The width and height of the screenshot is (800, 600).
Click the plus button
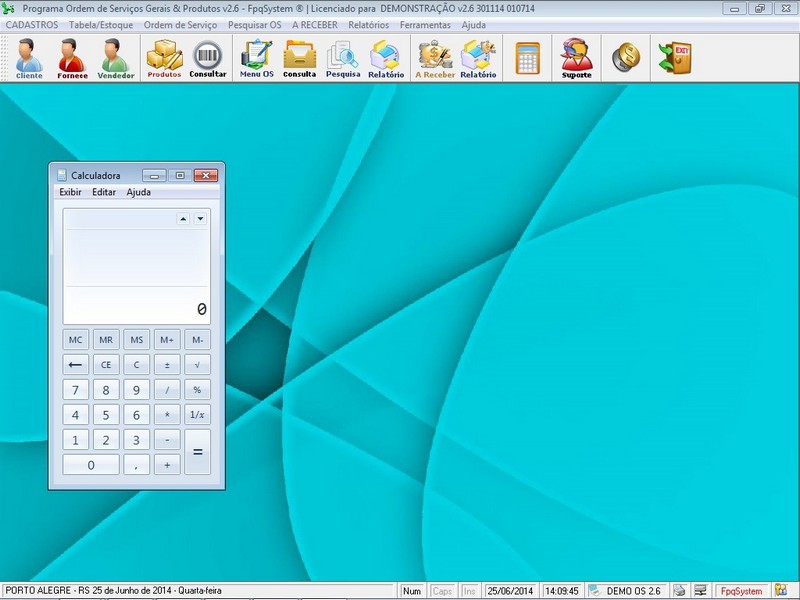pyautogui.click(x=167, y=465)
